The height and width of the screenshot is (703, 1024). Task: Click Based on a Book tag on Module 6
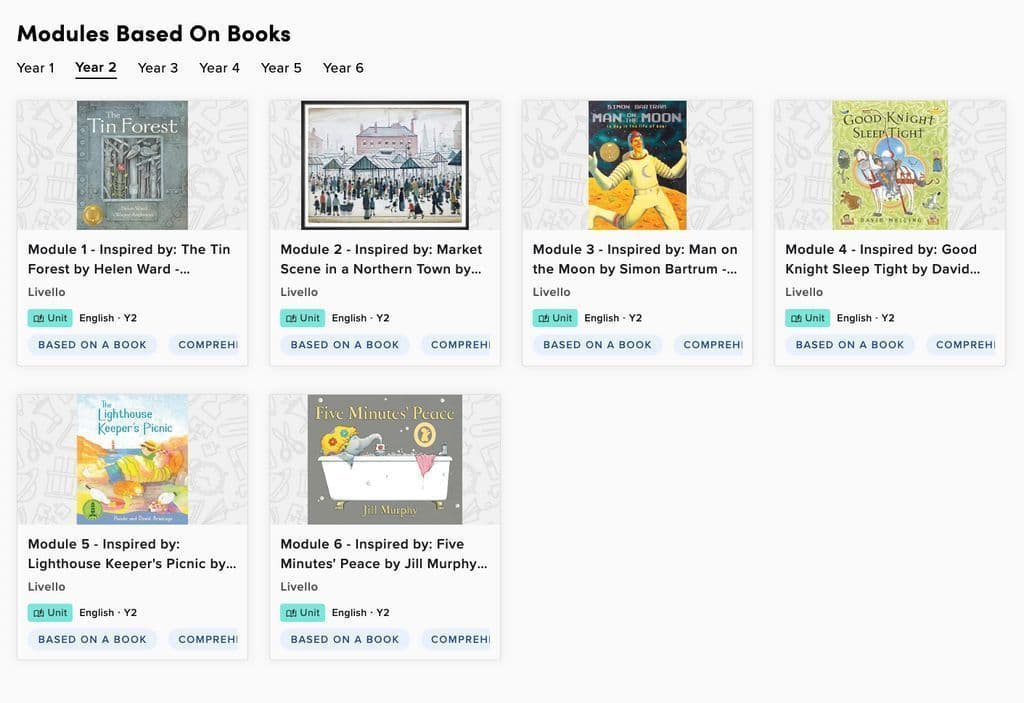coord(344,640)
